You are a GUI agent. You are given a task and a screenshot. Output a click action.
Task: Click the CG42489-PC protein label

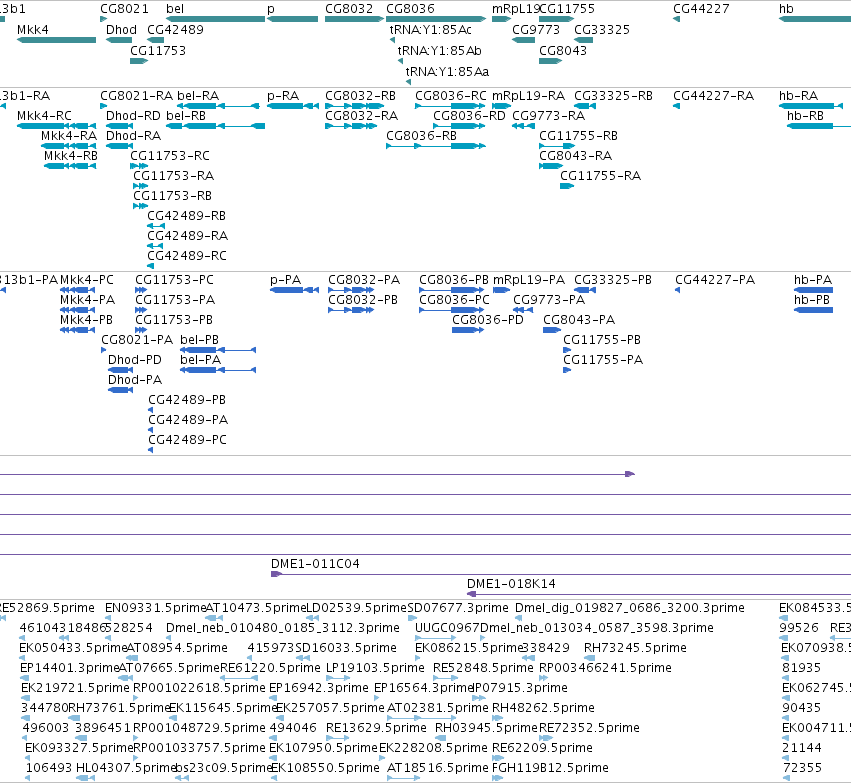click(187, 440)
